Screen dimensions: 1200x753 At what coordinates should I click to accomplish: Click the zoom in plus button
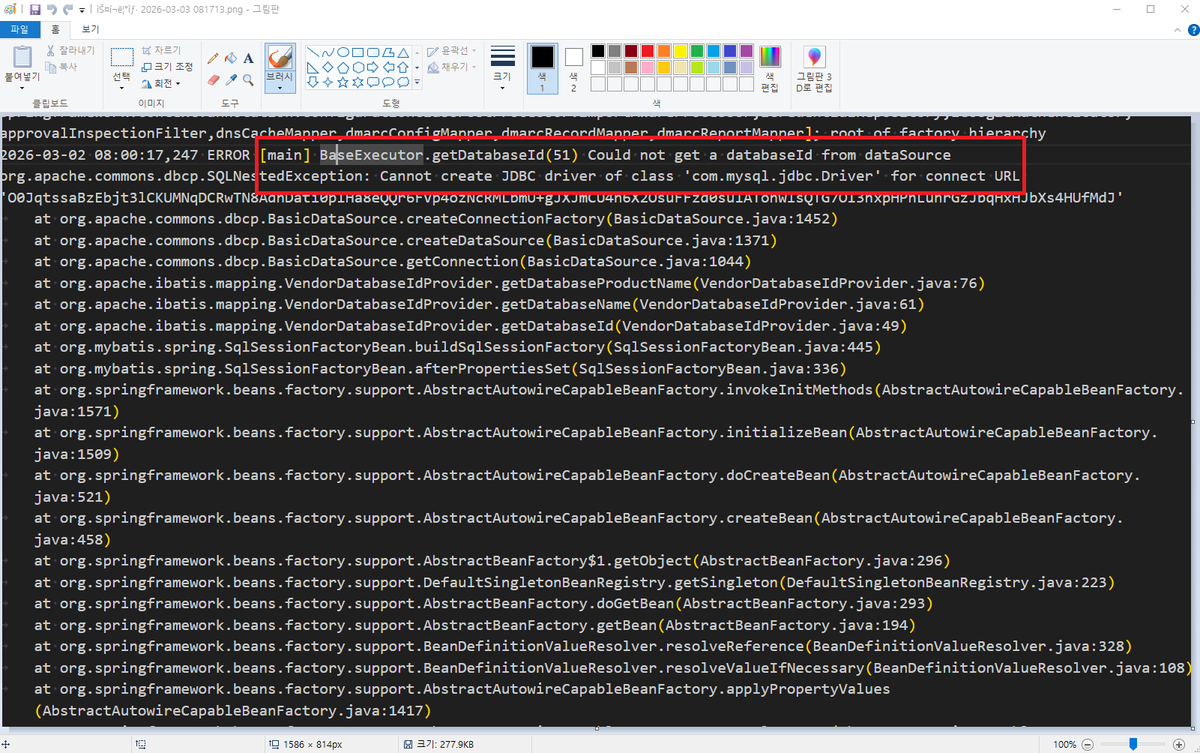click(1177, 744)
